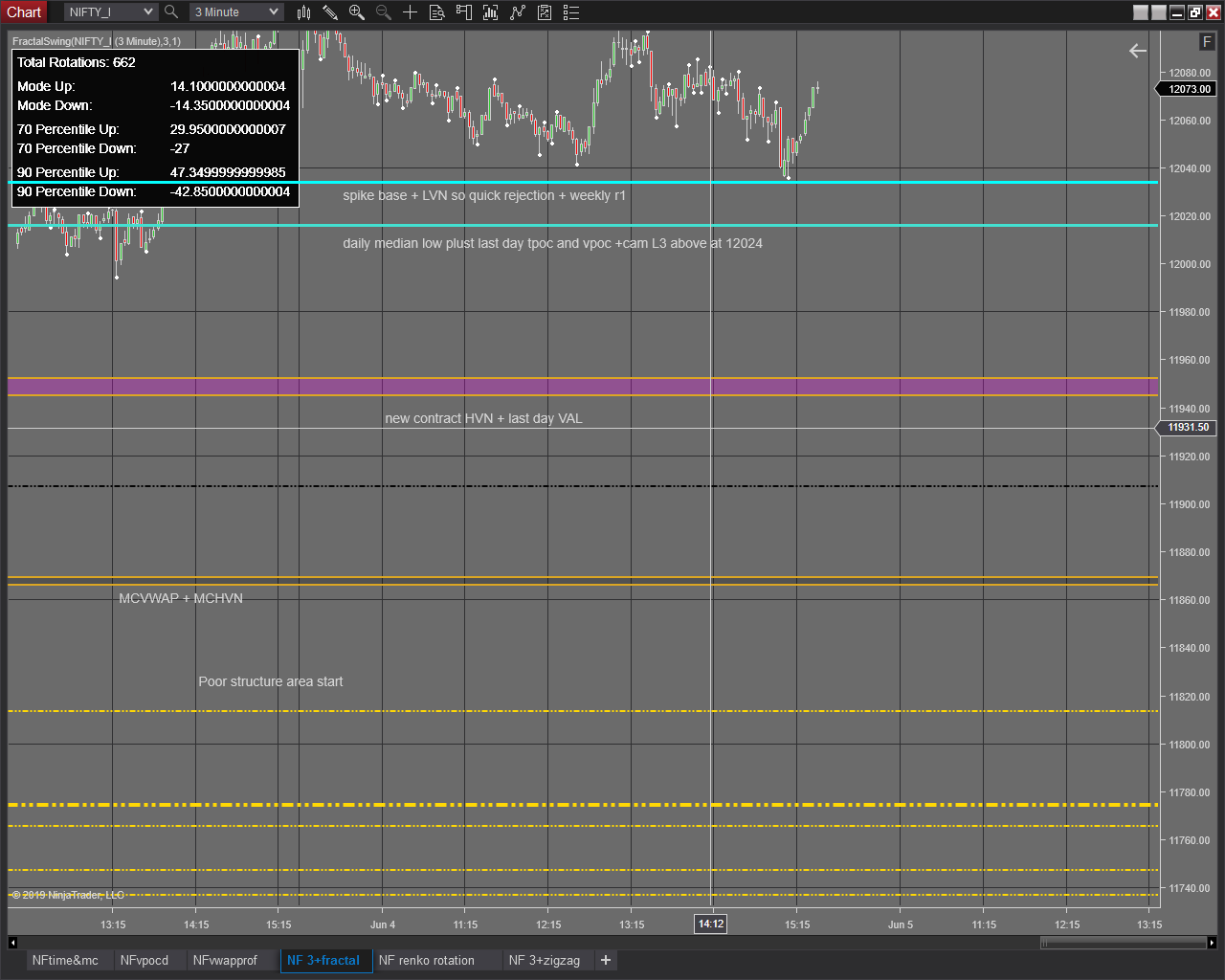
Task: Open the drawing tools pencil icon
Action: point(330,12)
